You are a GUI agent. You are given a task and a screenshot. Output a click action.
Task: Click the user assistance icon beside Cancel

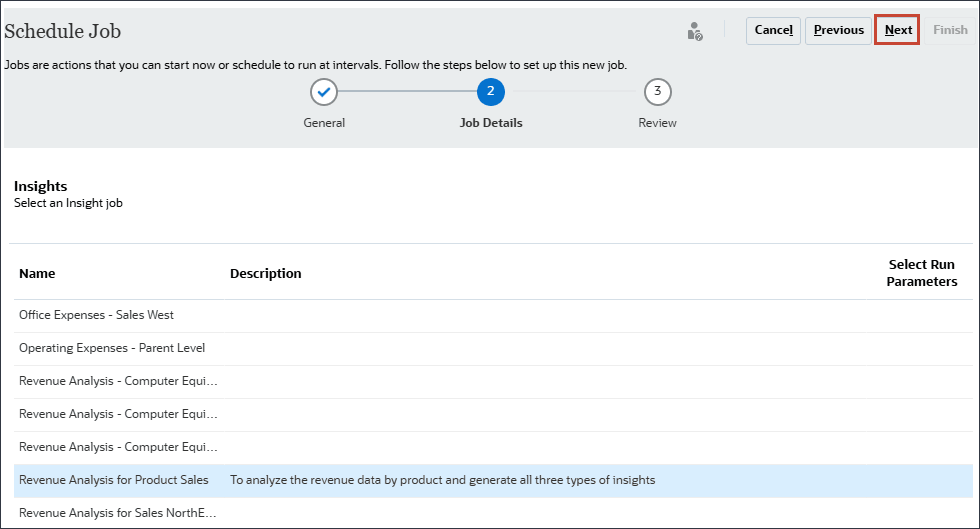click(695, 31)
